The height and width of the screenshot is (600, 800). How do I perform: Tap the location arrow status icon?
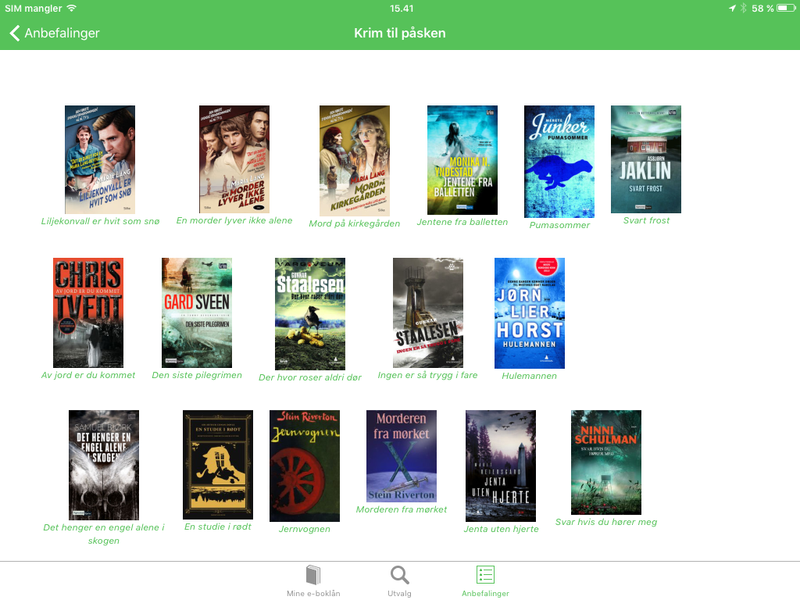732,8
